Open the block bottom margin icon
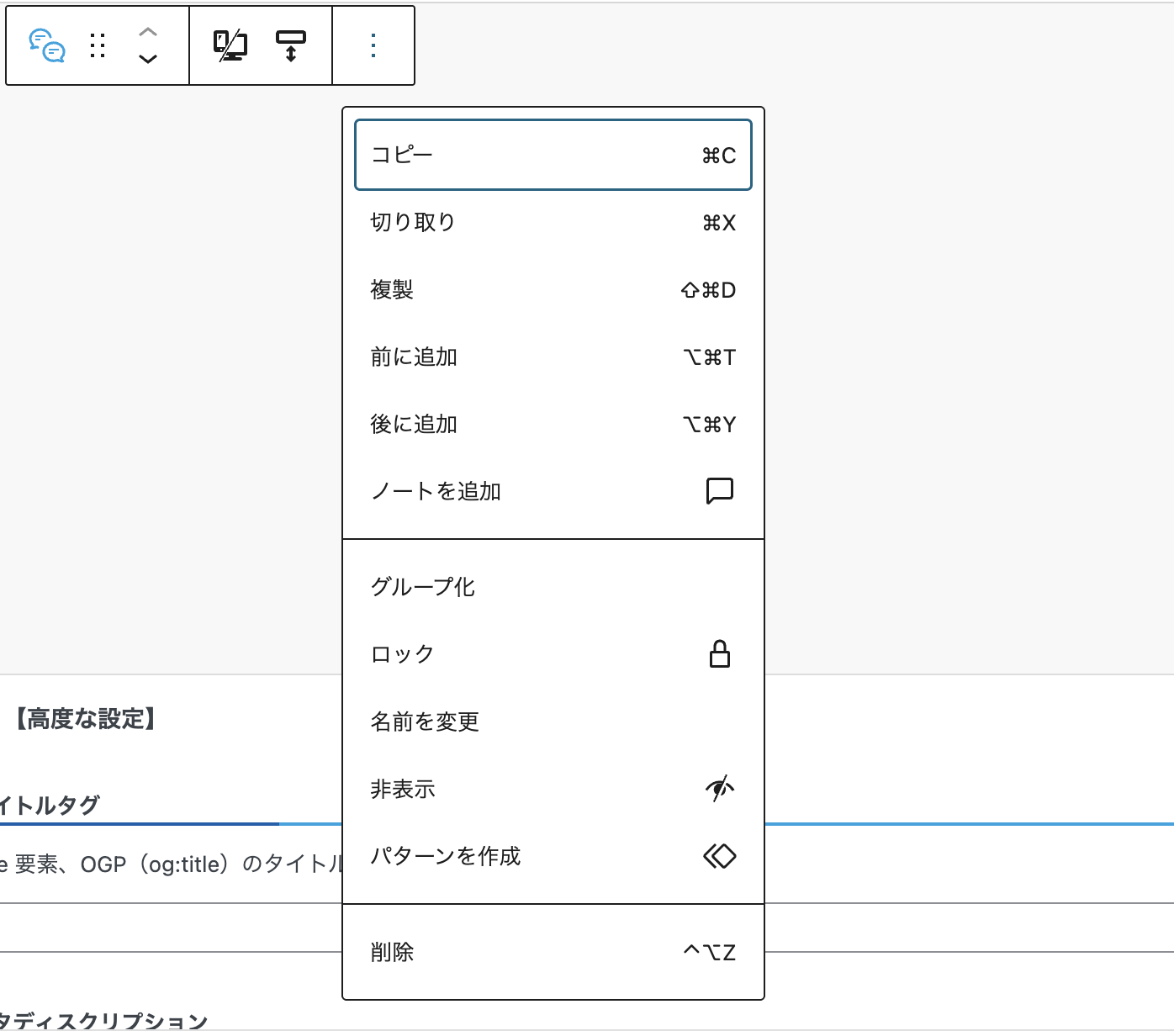The height and width of the screenshot is (1036, 1174). coord(291,45)
